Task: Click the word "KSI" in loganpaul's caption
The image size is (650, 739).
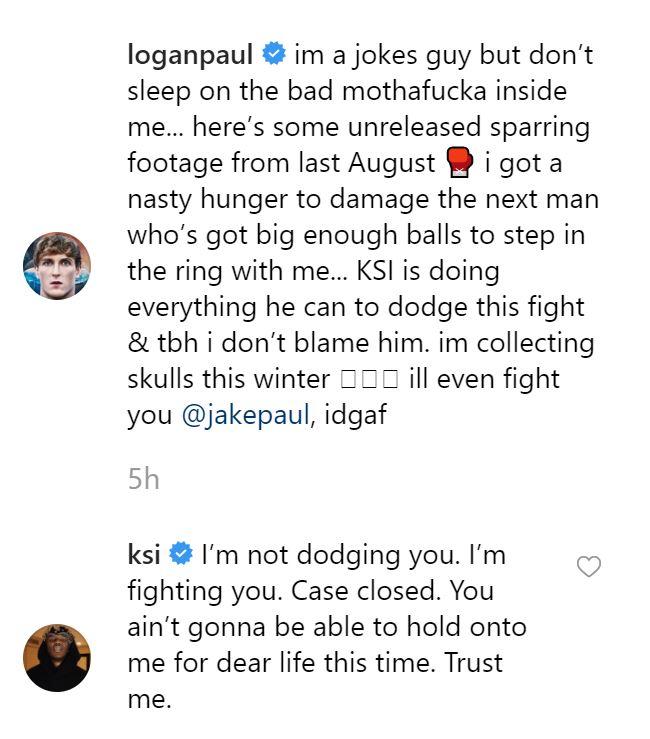Action: [383, 271]
